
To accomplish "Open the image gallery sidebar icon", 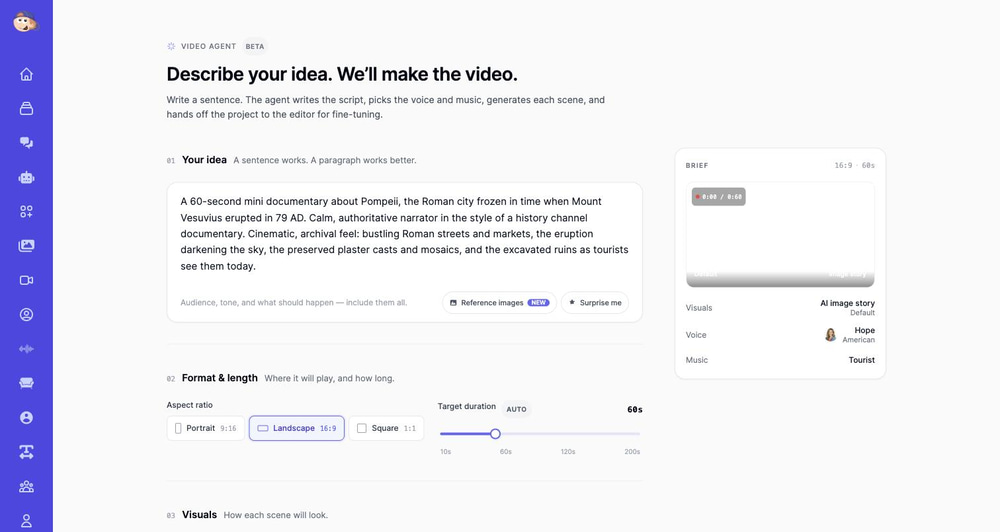I will 26,246.
